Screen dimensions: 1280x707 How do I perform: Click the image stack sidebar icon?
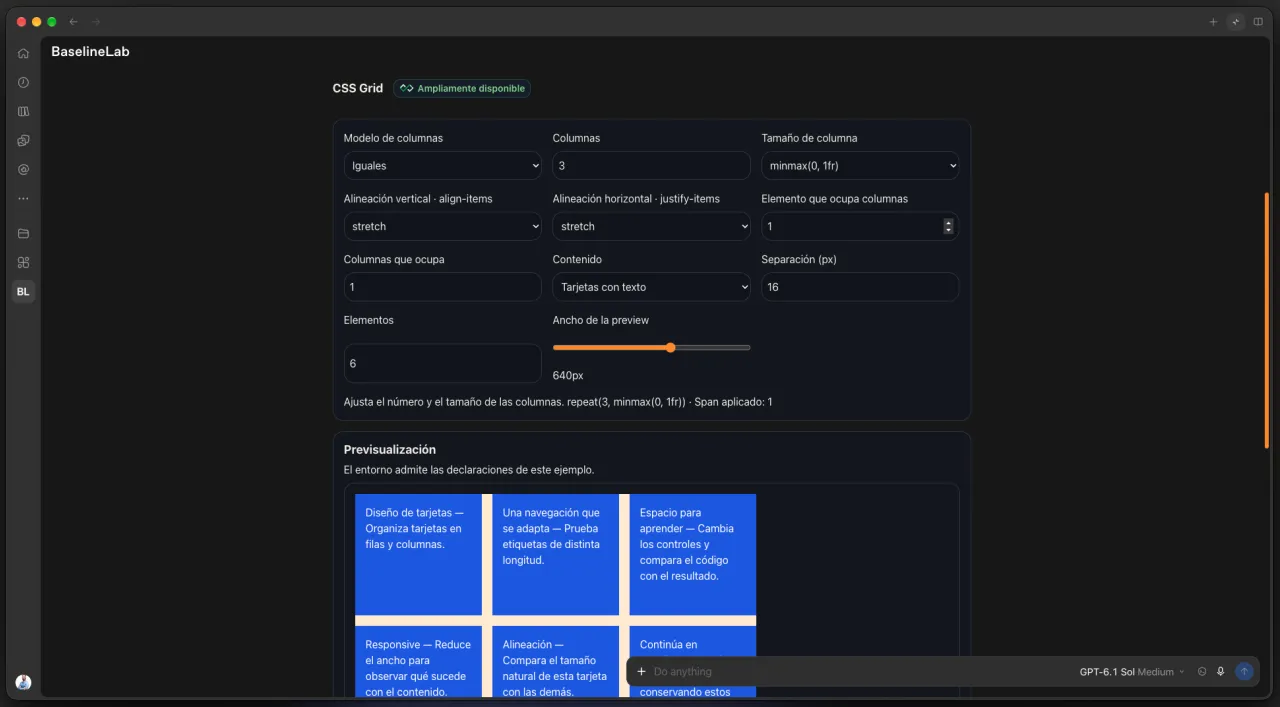23,140
